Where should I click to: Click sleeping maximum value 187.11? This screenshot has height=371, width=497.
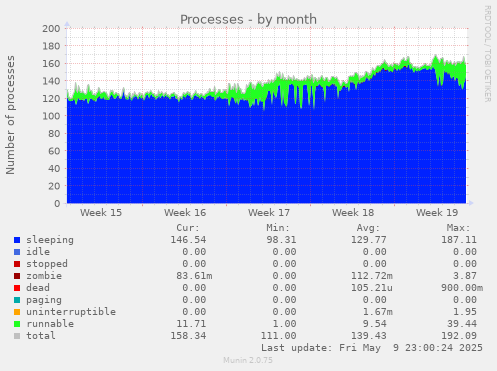point(459,240)
